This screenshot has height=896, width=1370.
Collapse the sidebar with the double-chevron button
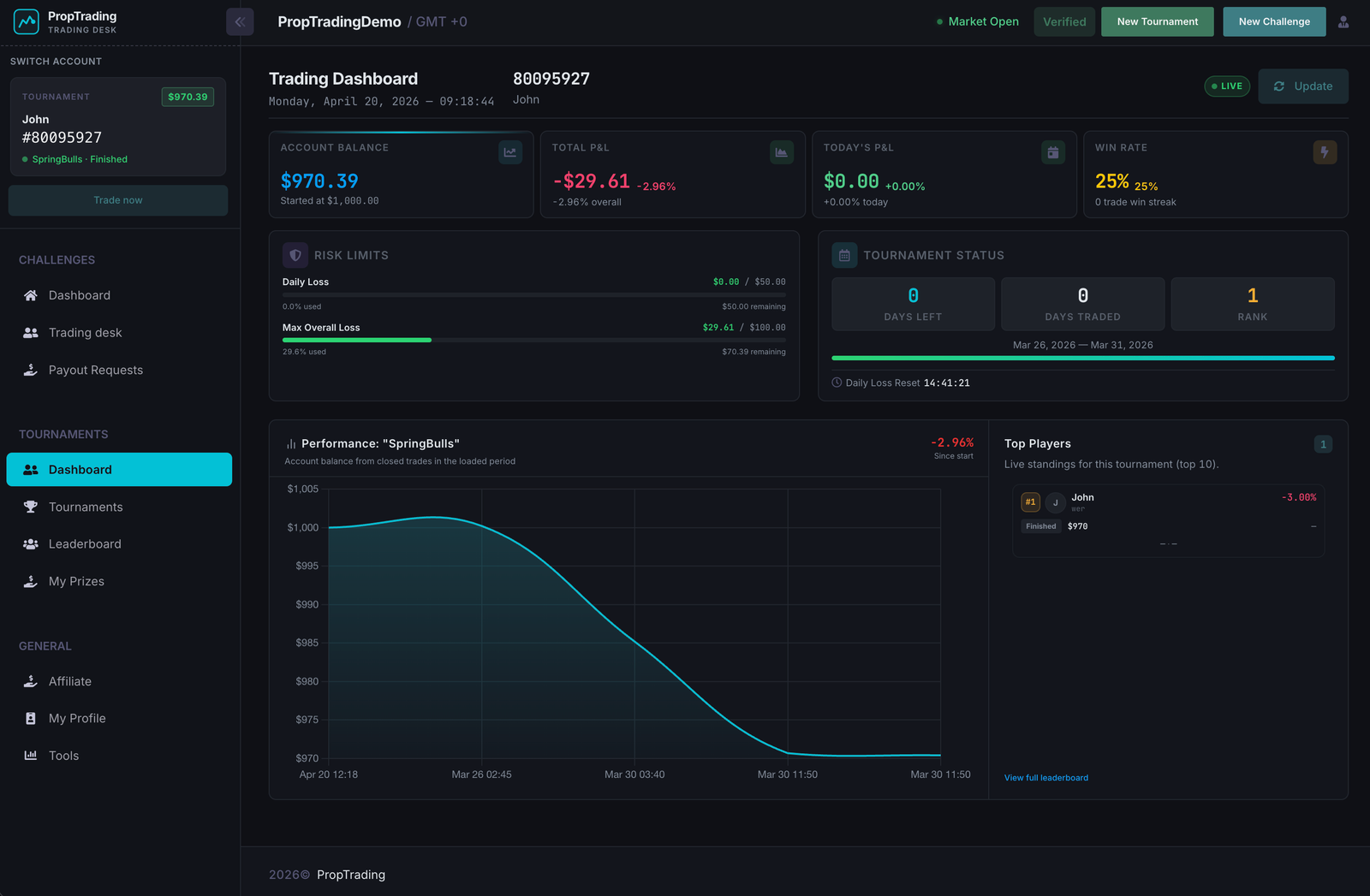(x=240, y=22)
